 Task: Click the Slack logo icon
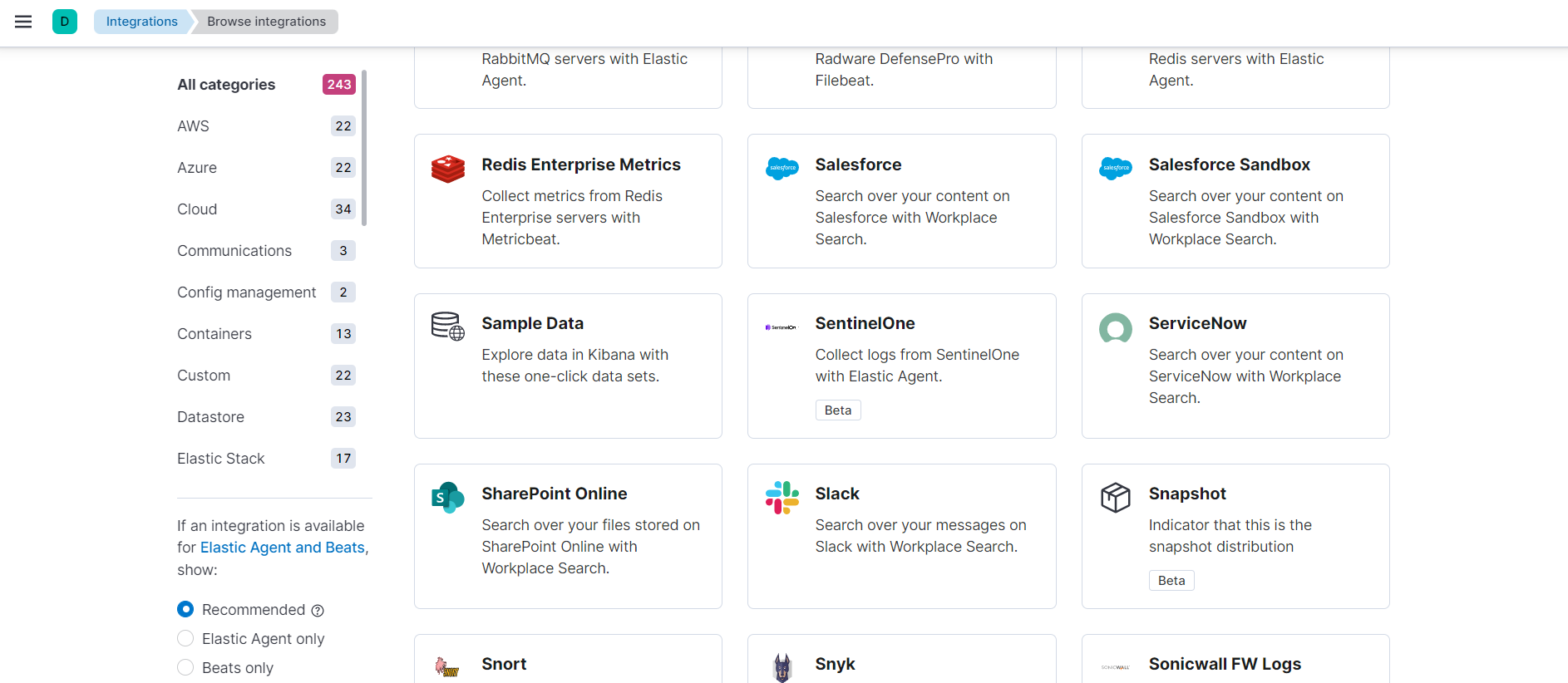[x=782, y=498]
